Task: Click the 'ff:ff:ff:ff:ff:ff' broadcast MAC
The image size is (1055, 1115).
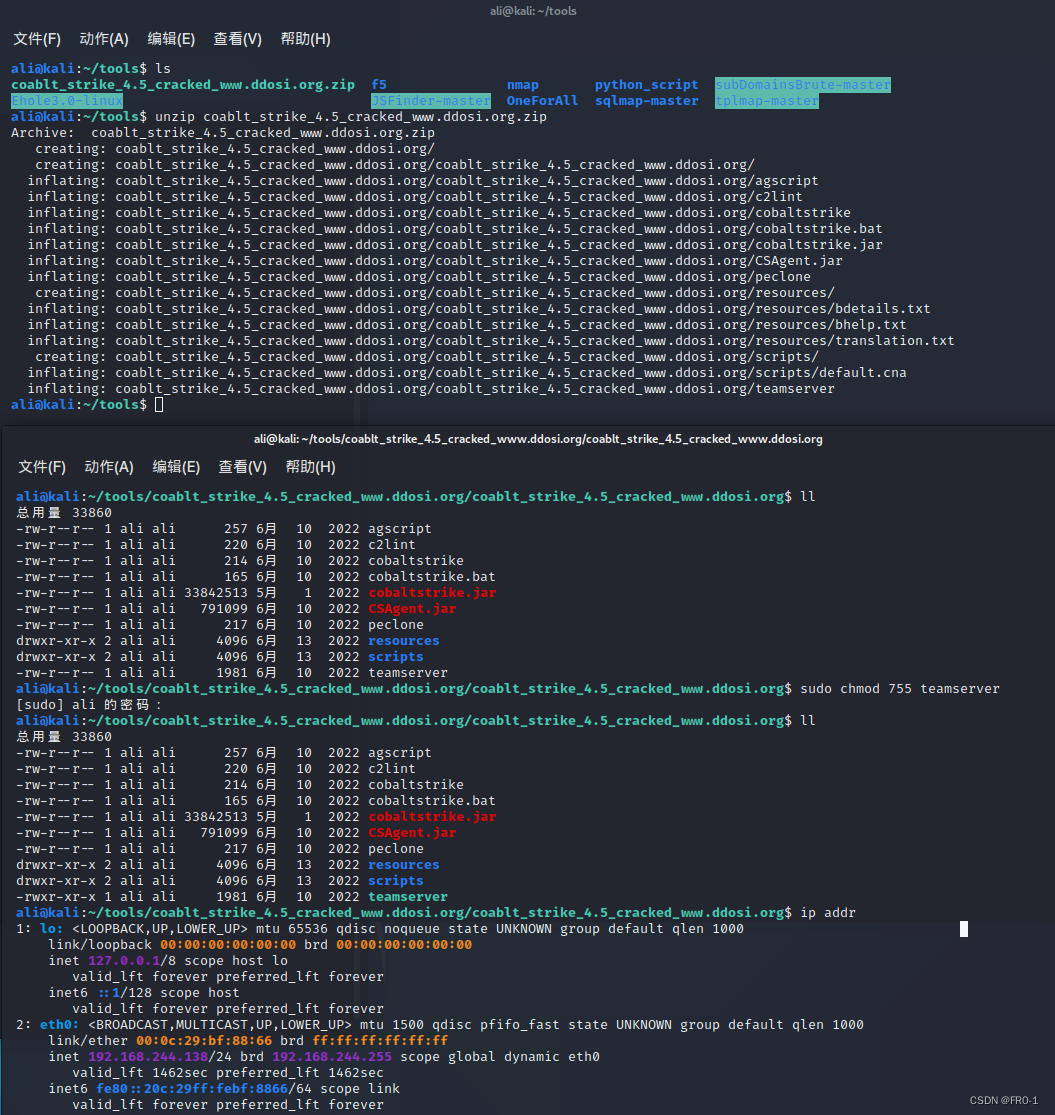Action: click(x=380, y=1040)
